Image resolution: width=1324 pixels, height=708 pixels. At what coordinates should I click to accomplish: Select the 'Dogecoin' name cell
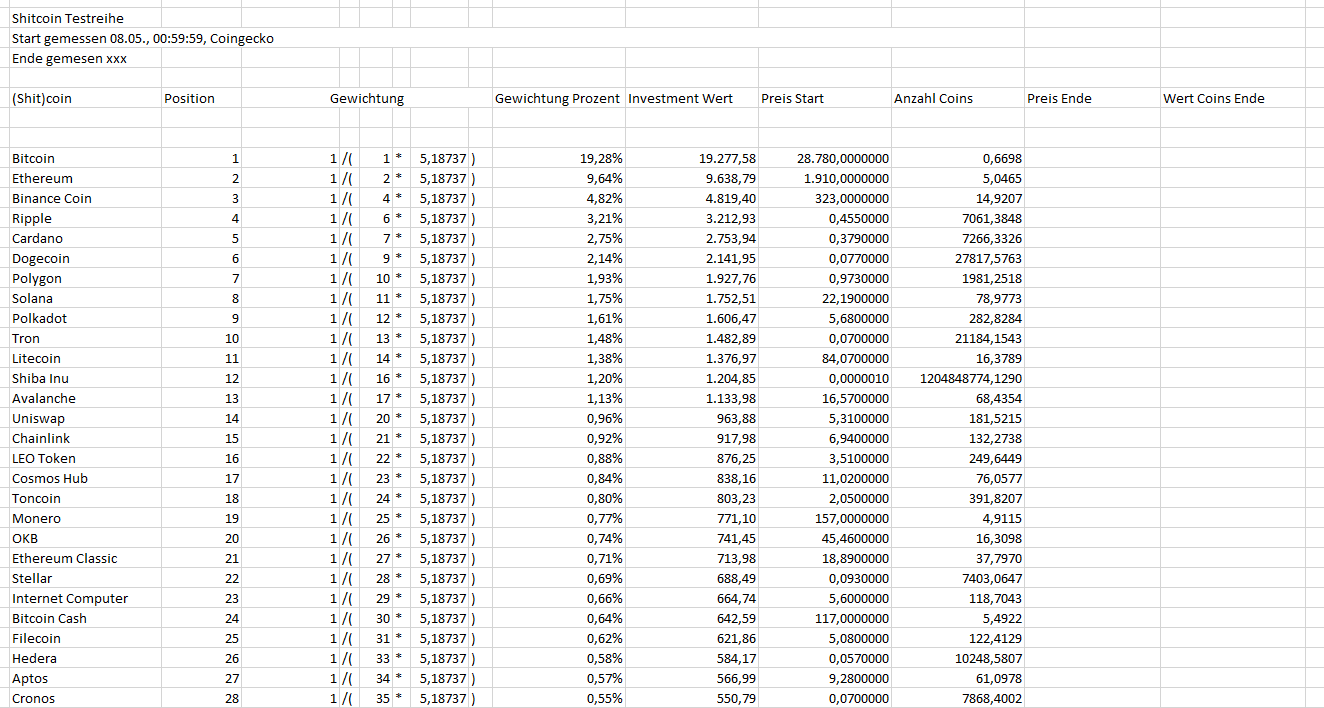click(86, 258)
